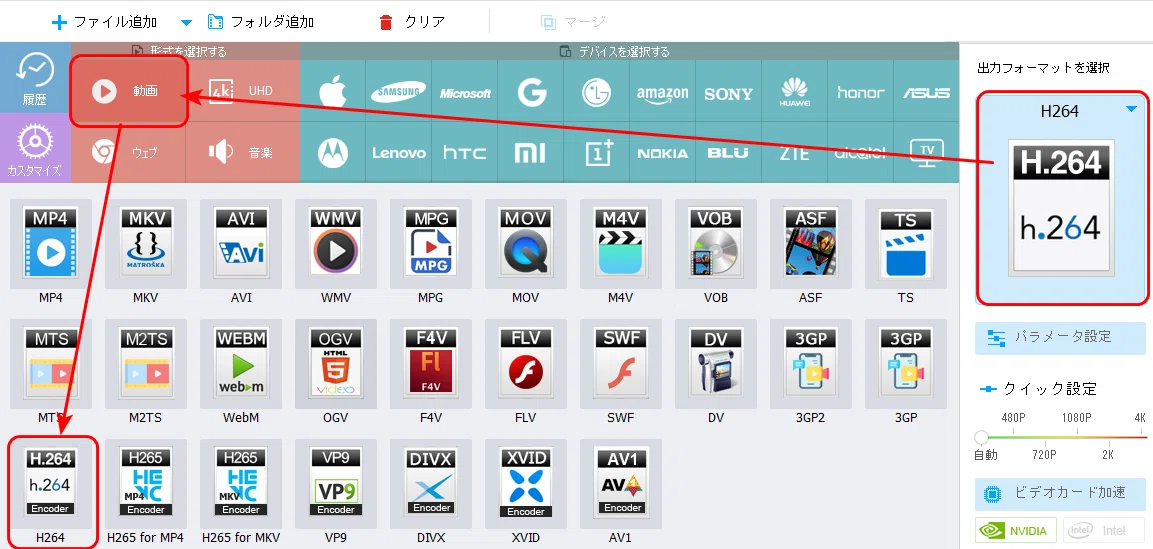Pick the M4V format icon
Viewport: 1153px width, 549px height.
click(621, 243)
